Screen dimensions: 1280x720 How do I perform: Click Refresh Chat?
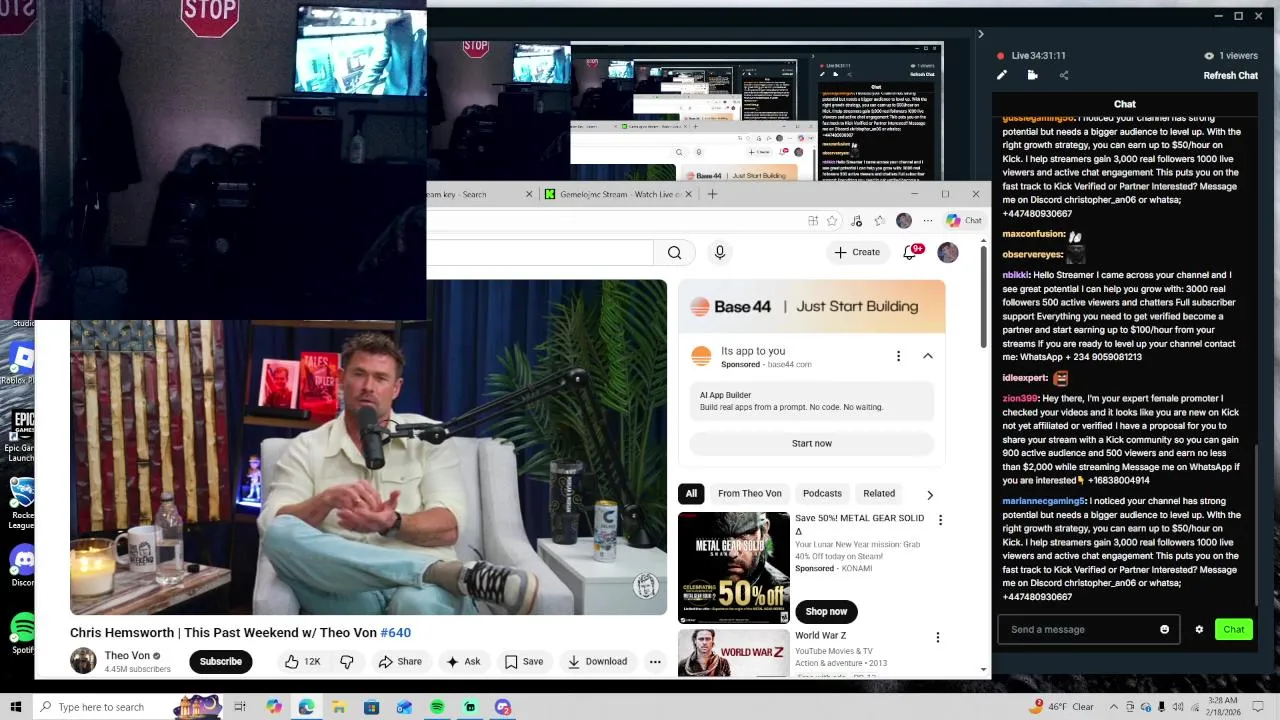[1230, 75]
